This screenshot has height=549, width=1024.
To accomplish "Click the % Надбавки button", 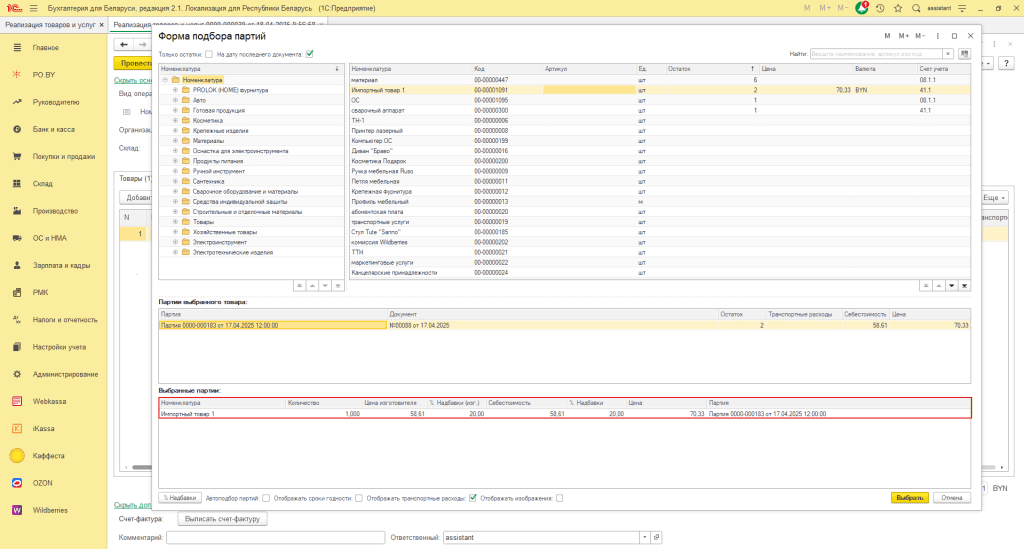I will (180, 498).
